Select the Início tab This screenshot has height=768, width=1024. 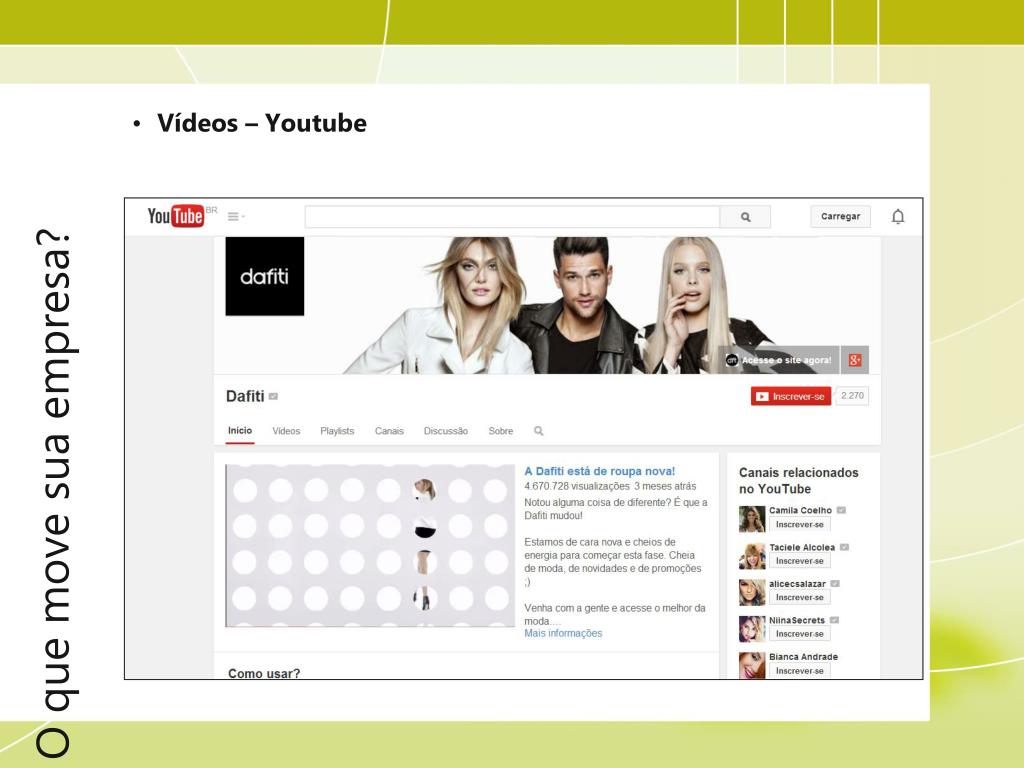click(x=240, y=430)
